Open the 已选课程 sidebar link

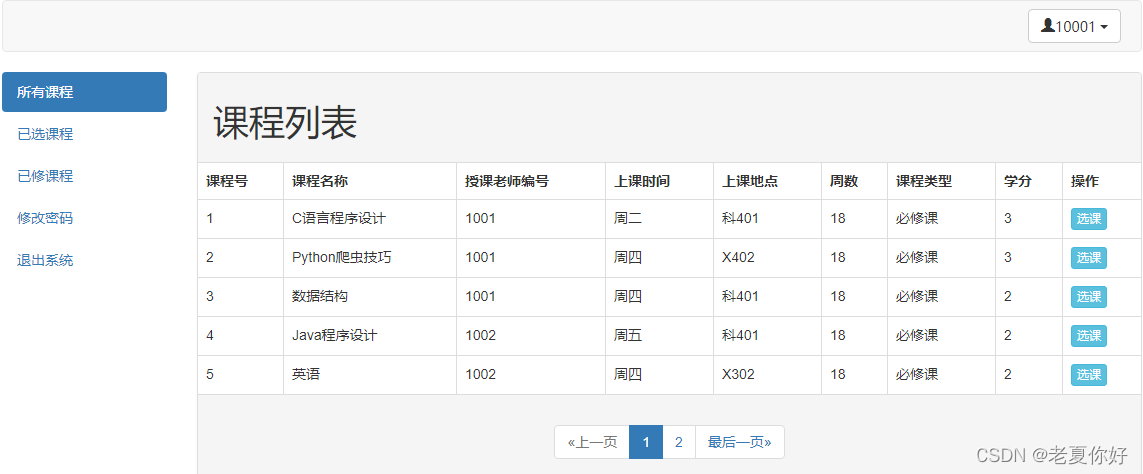click(x=45, y=134)
